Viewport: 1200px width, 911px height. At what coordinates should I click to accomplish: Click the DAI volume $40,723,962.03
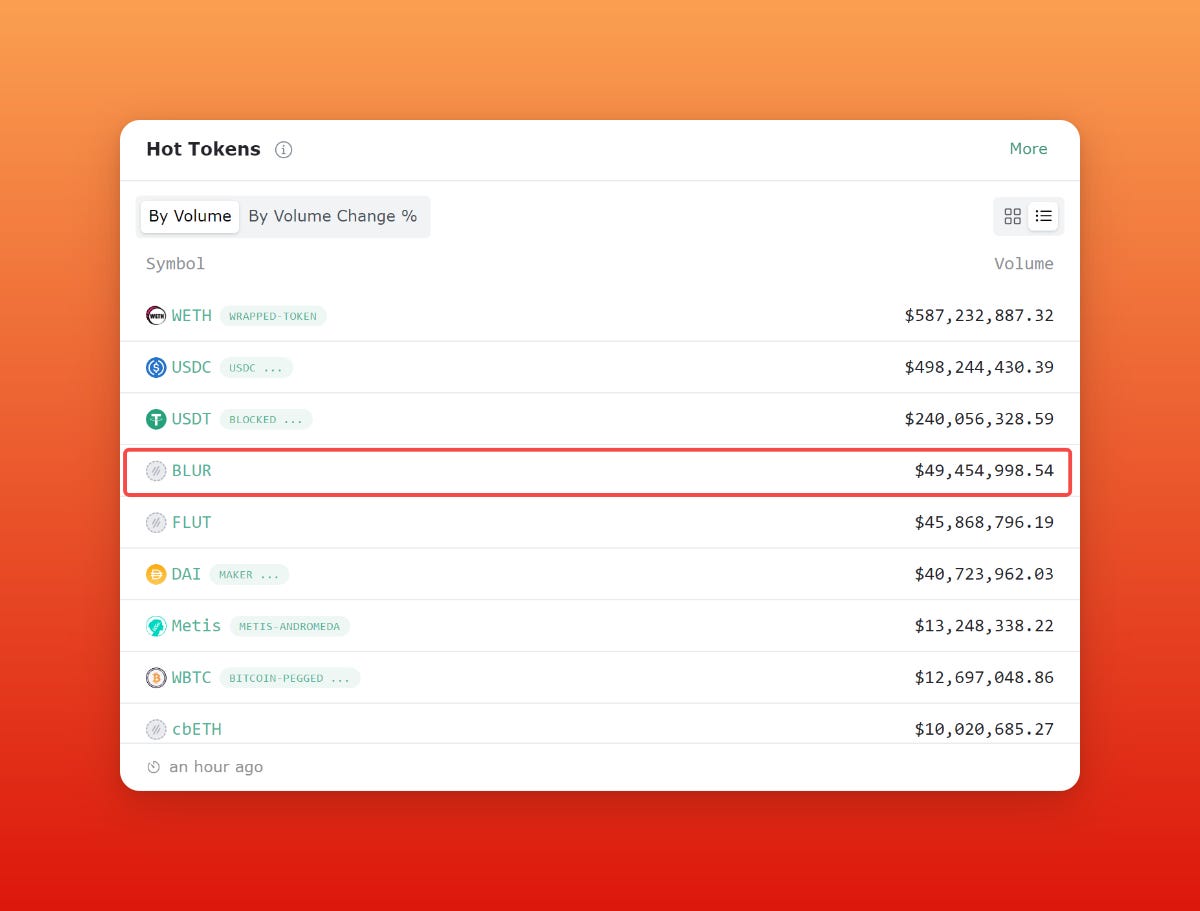pyautogui.click(x=984, y=574)
